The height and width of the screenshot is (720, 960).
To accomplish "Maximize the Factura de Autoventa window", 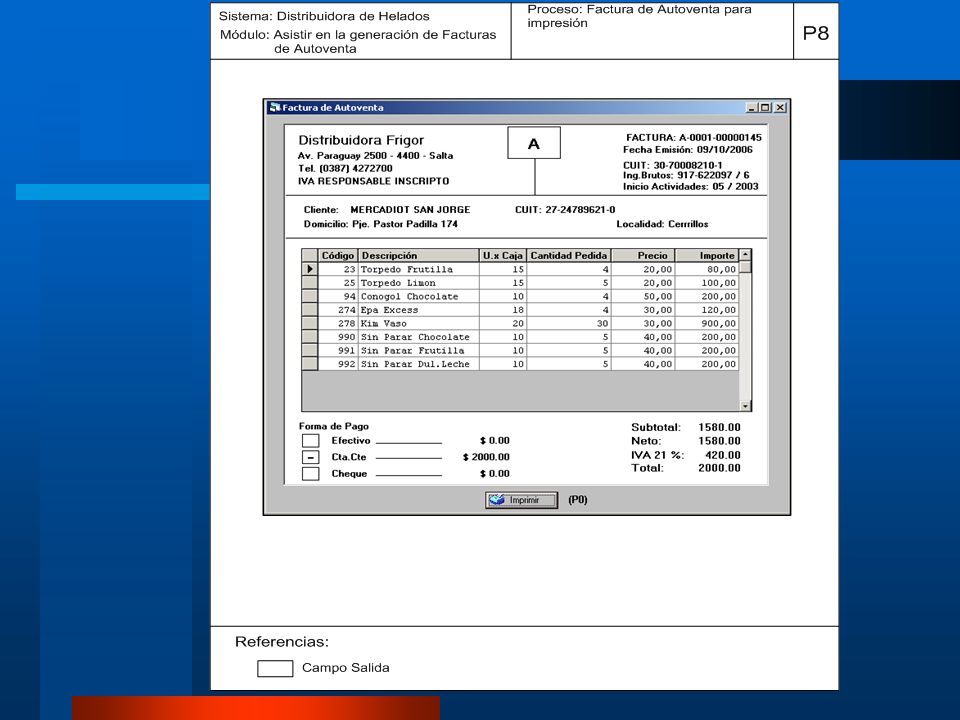I will coord(765,108).
